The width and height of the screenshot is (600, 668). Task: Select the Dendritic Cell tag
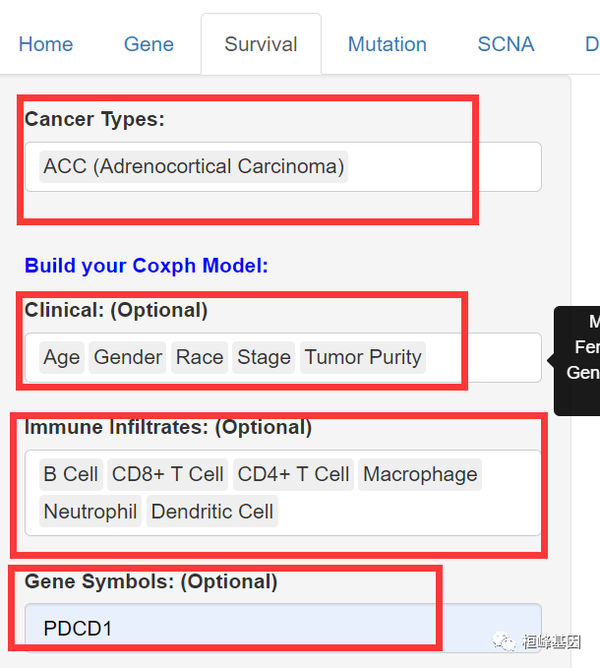(212, 512)
